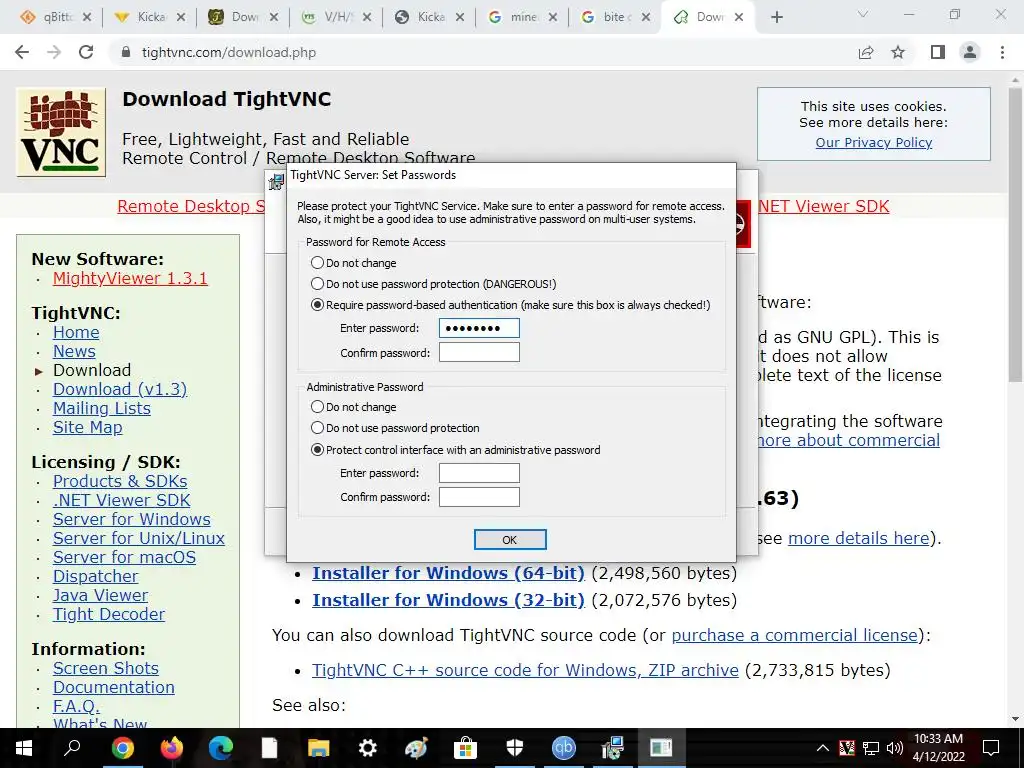Go back in browser

point(22,52)
